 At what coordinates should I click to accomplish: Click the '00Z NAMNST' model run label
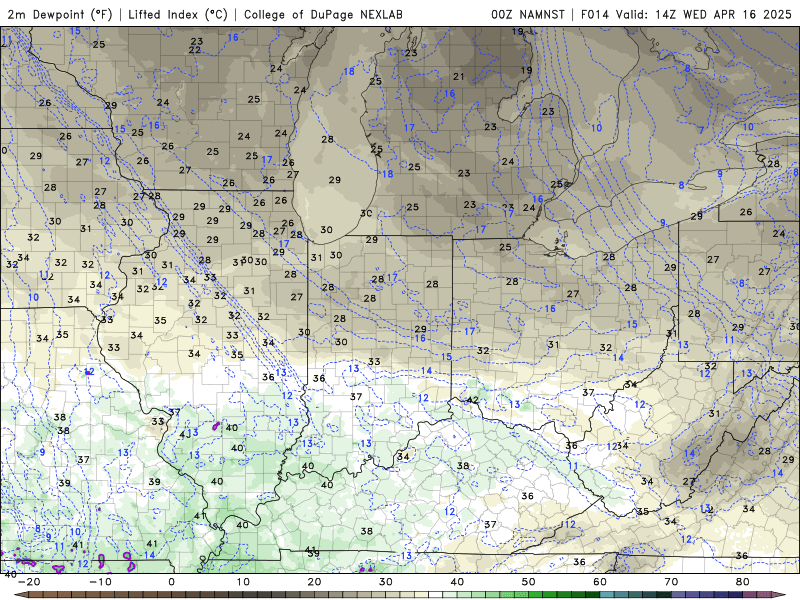(x=528, y=14)
